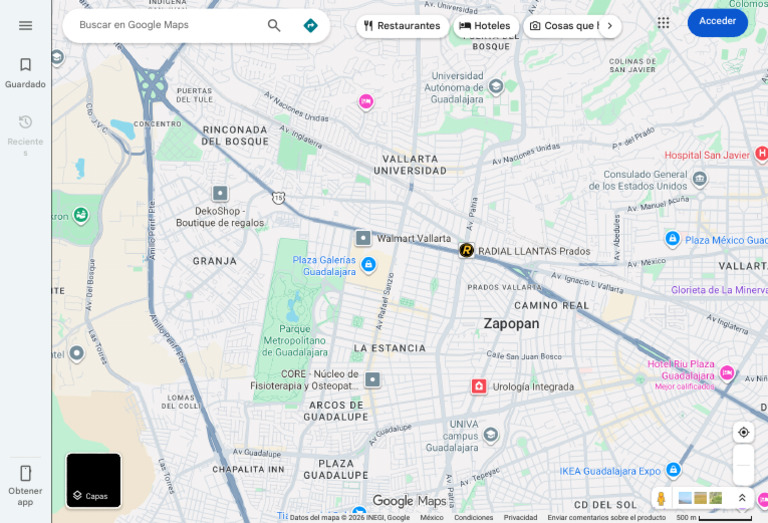Select IKEA Guadalajara Expo pin
The height and width of the screenshot is (523, 768).
[673, 470]
